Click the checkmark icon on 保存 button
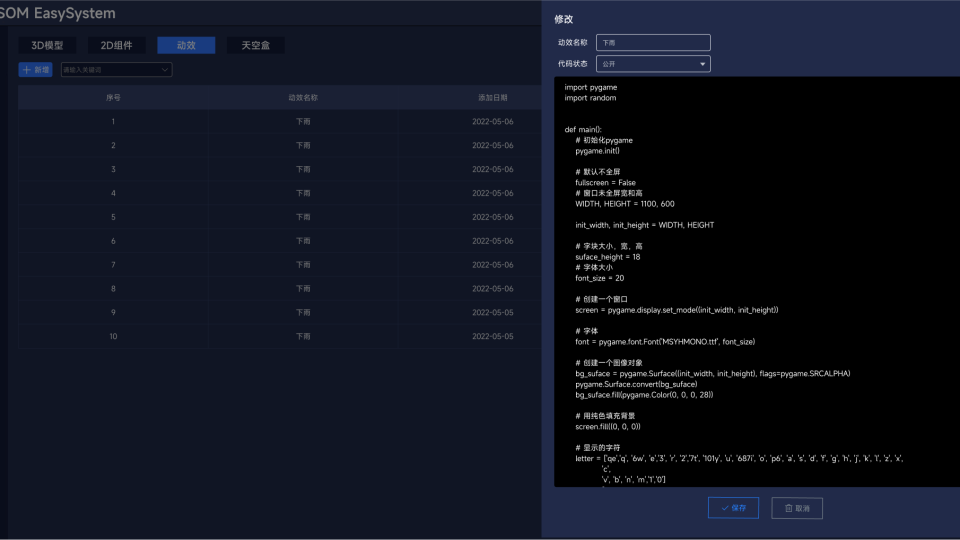The width and height of the screenshot is (960, 540). (725, 508)
